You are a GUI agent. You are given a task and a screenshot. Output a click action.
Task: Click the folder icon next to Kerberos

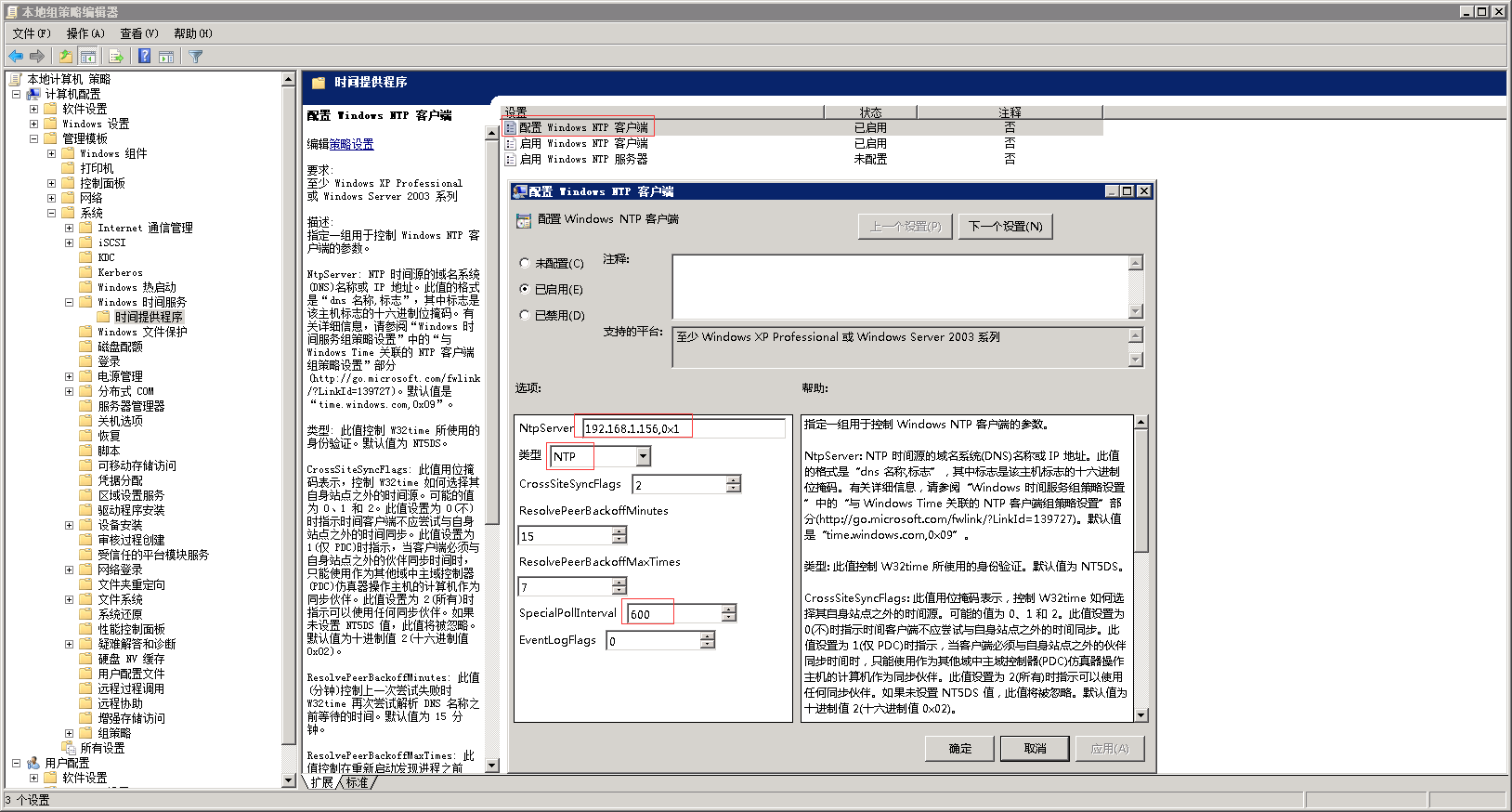[86, 272]
